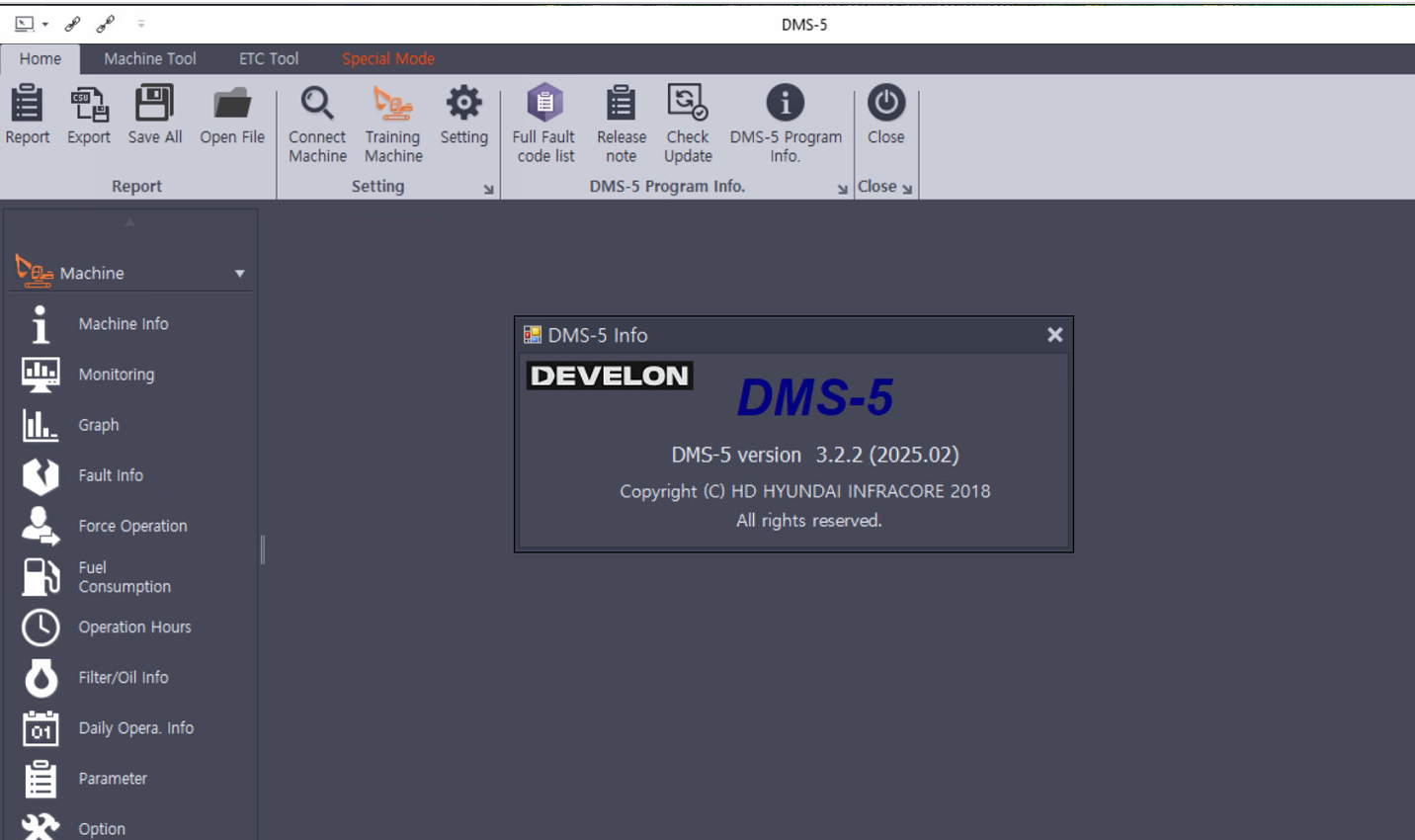Close the DMS-5 Info dialog

tap(1055, 335)
